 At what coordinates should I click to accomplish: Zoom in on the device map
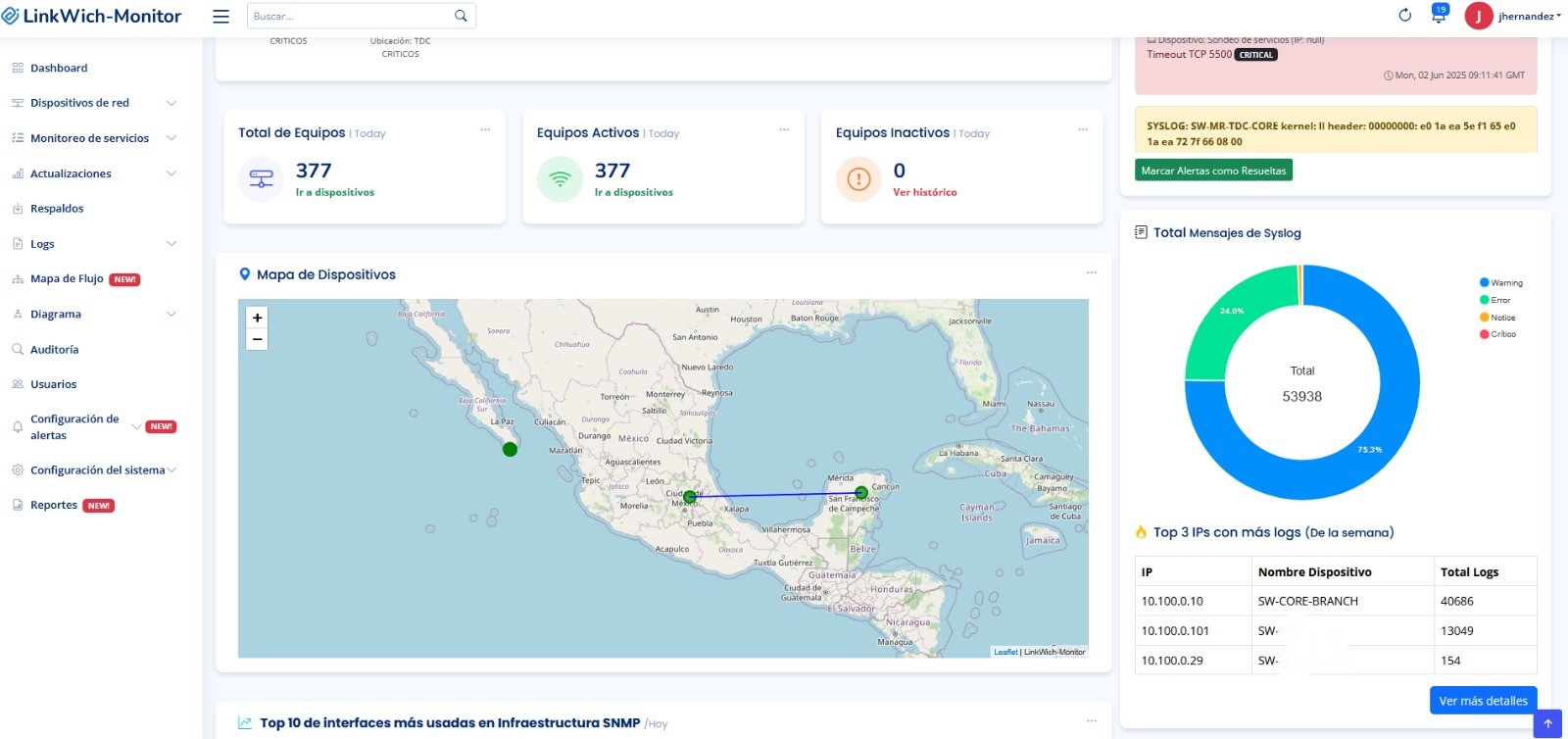[257, 318]
